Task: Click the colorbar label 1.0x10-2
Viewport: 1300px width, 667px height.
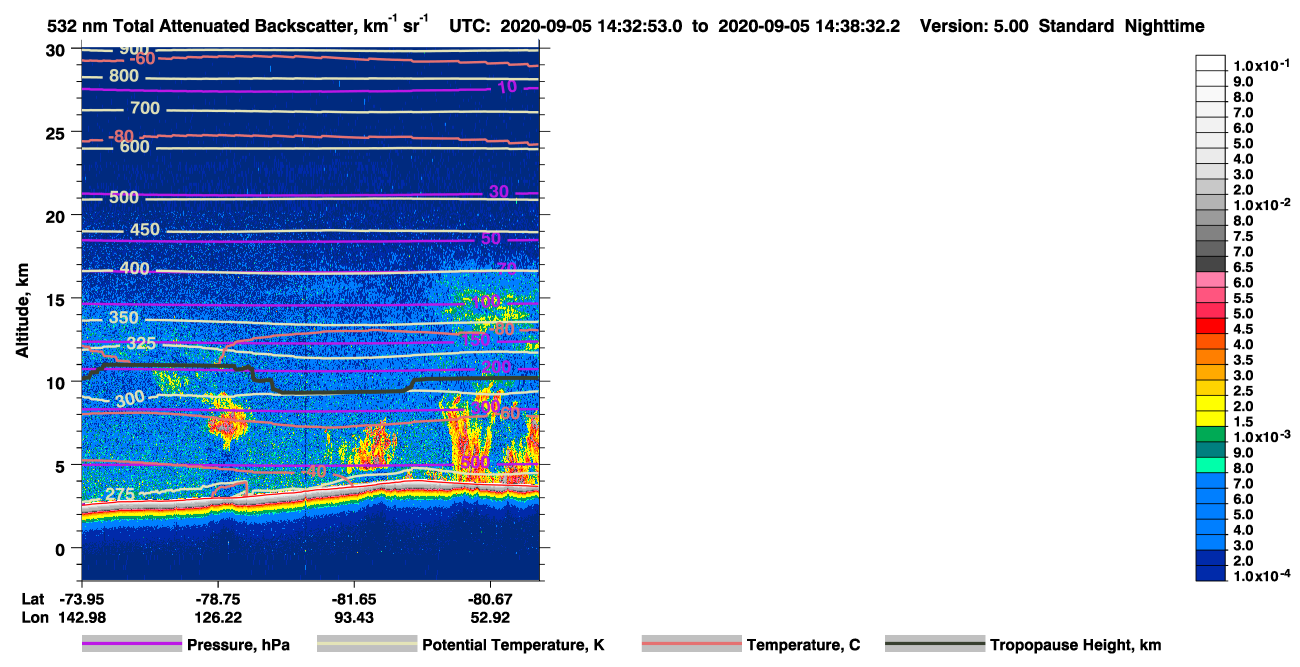Action: [1263, 204]
